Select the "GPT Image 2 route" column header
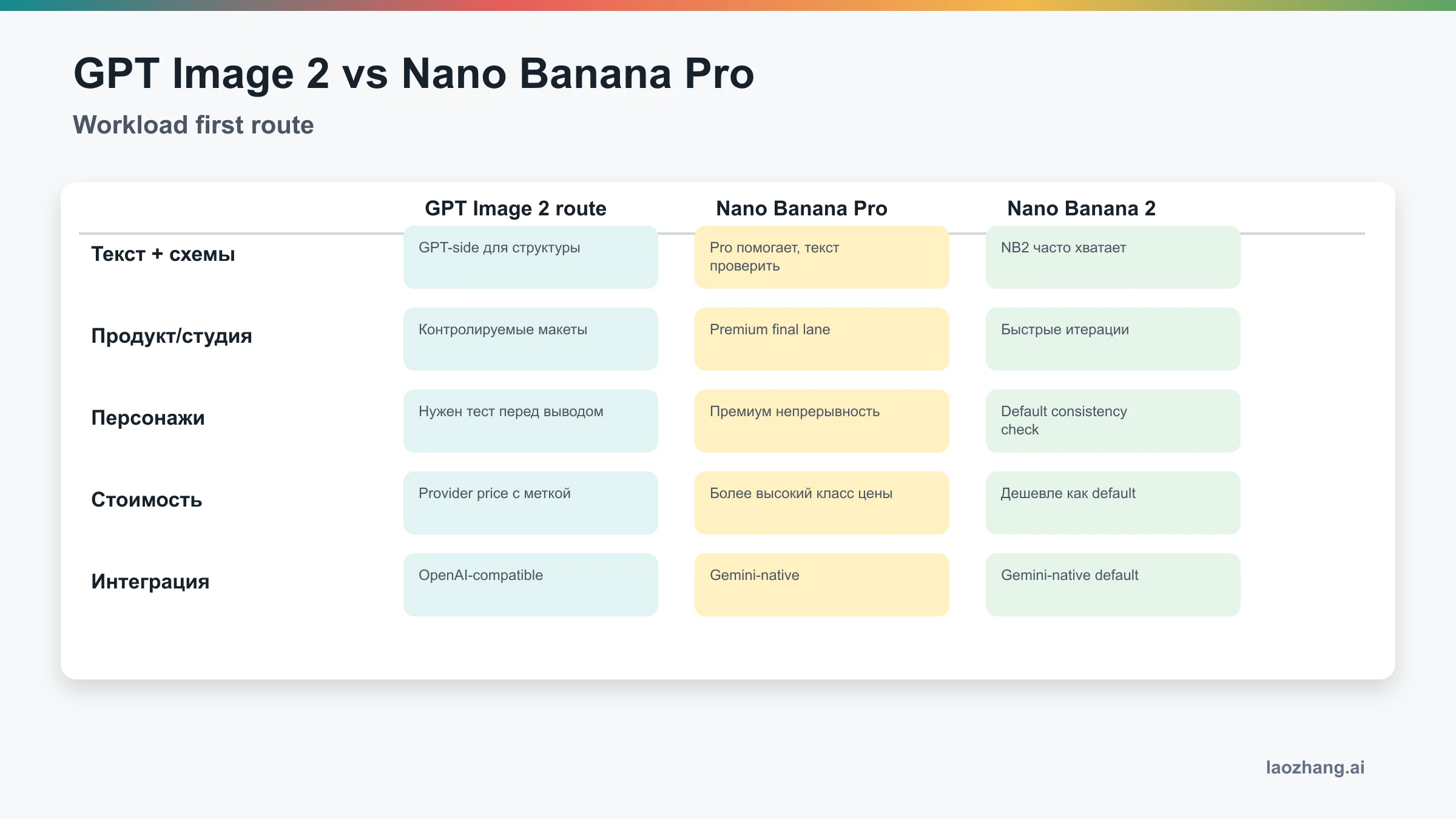Image resolution: width=1456 pixels, height=819 pixels. 515,208
